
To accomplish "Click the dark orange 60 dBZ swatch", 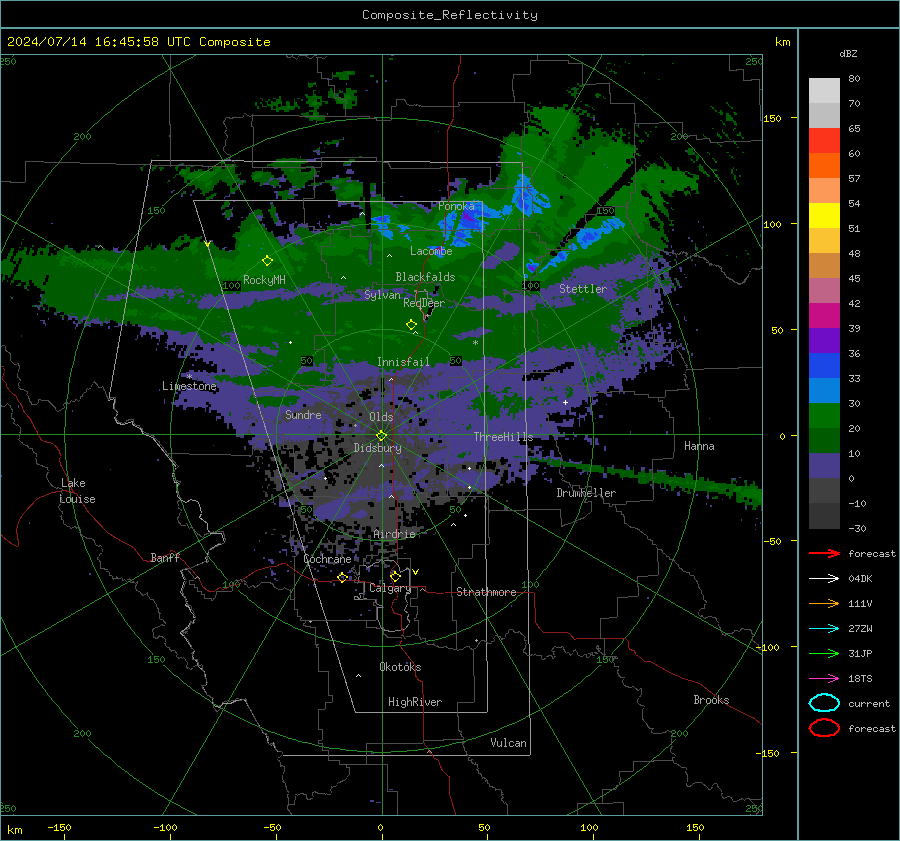I will coord(824,165).
